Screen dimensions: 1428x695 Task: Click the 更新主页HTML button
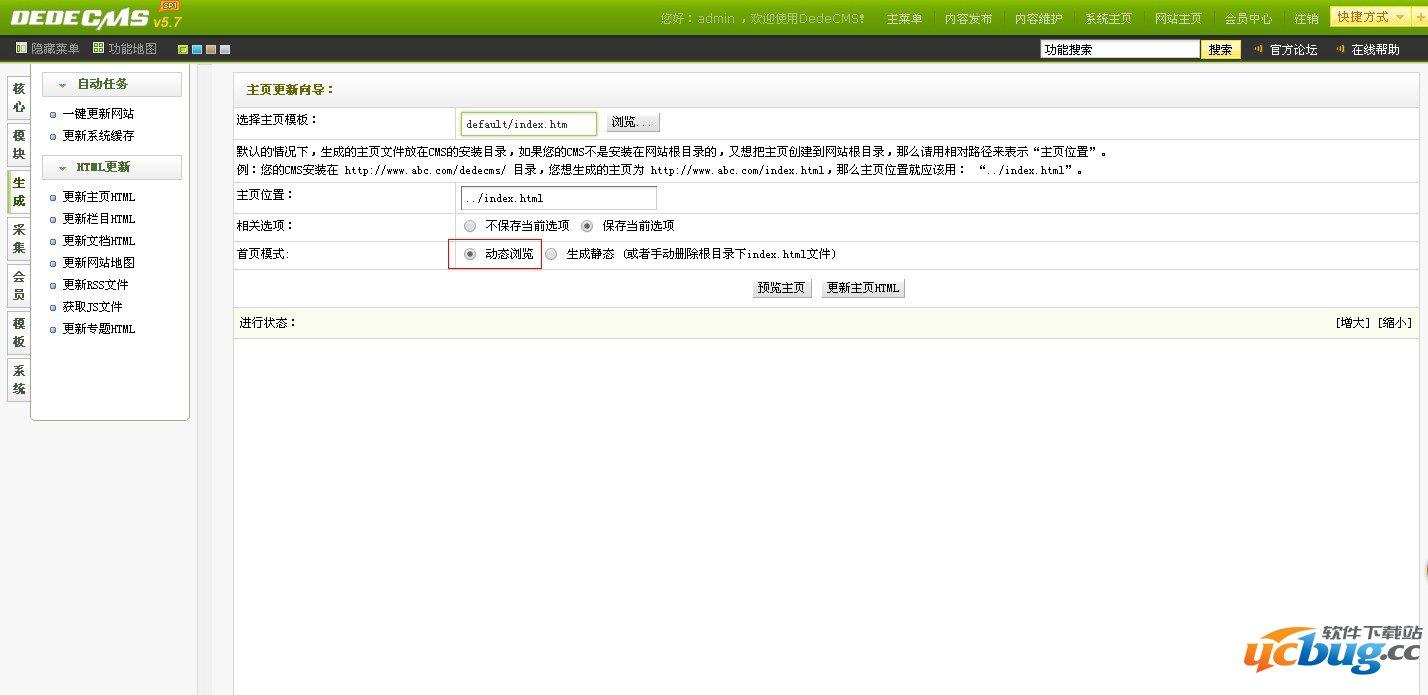[863, 288]
